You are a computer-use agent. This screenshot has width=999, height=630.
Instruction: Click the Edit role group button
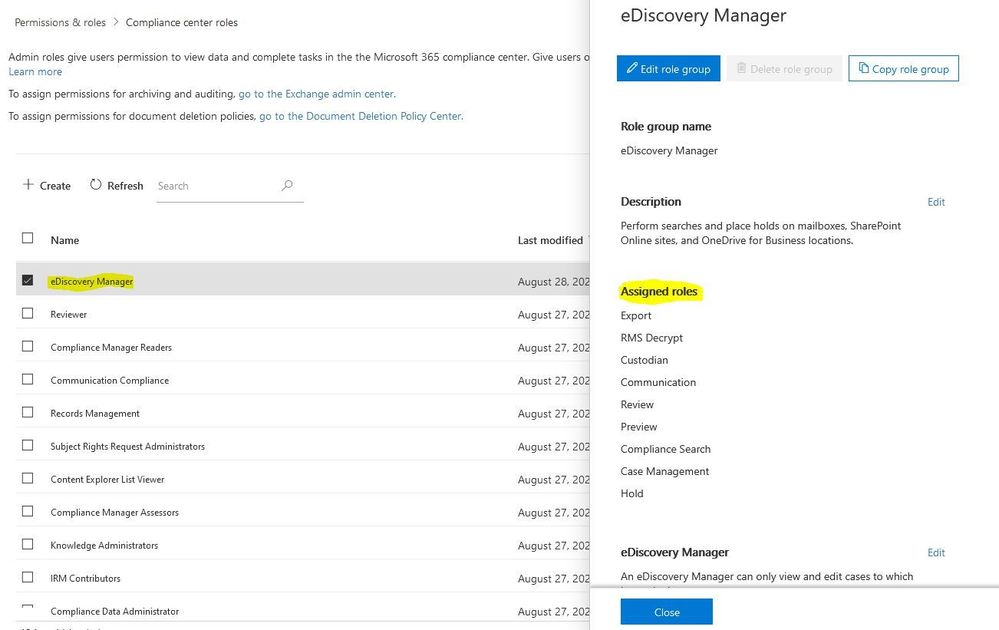tap(668, 68)
